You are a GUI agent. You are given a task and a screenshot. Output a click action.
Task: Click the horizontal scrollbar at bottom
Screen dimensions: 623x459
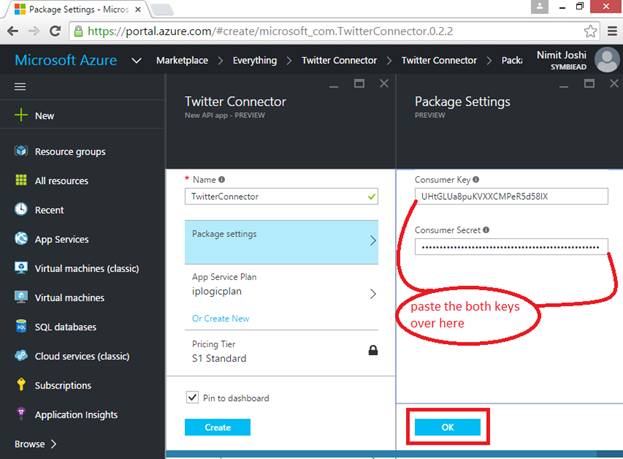tap(381, 454)
